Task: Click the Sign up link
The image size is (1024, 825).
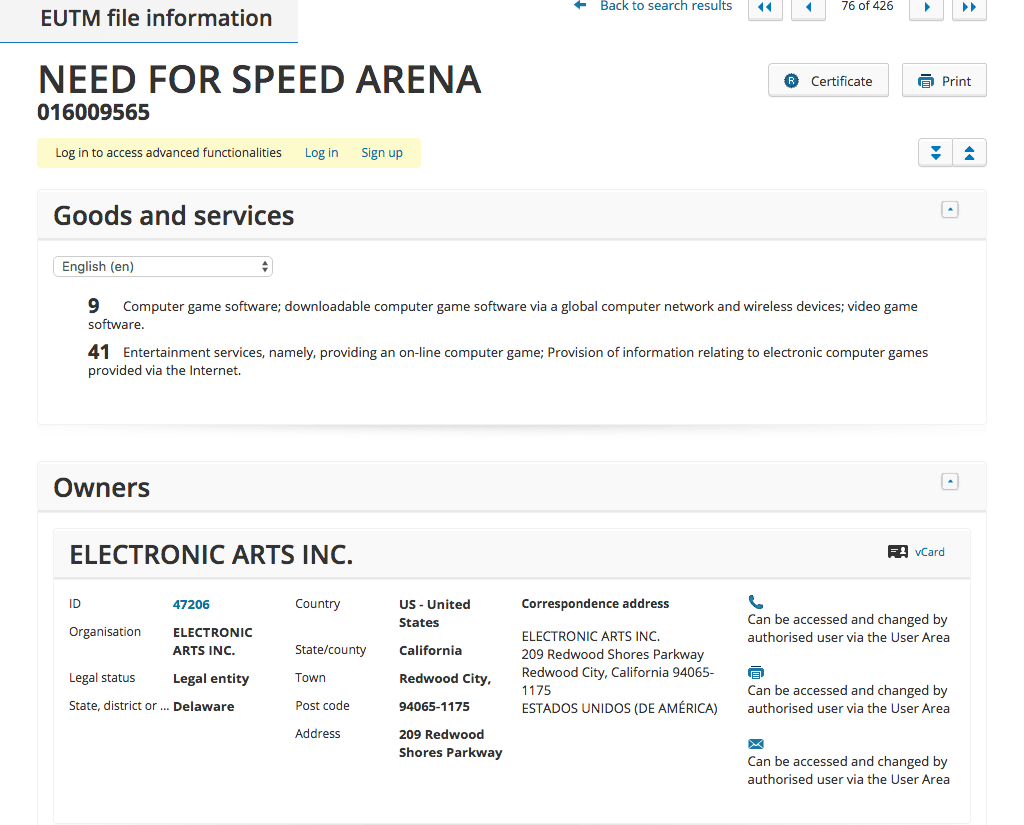Action: tap(382, 153)
